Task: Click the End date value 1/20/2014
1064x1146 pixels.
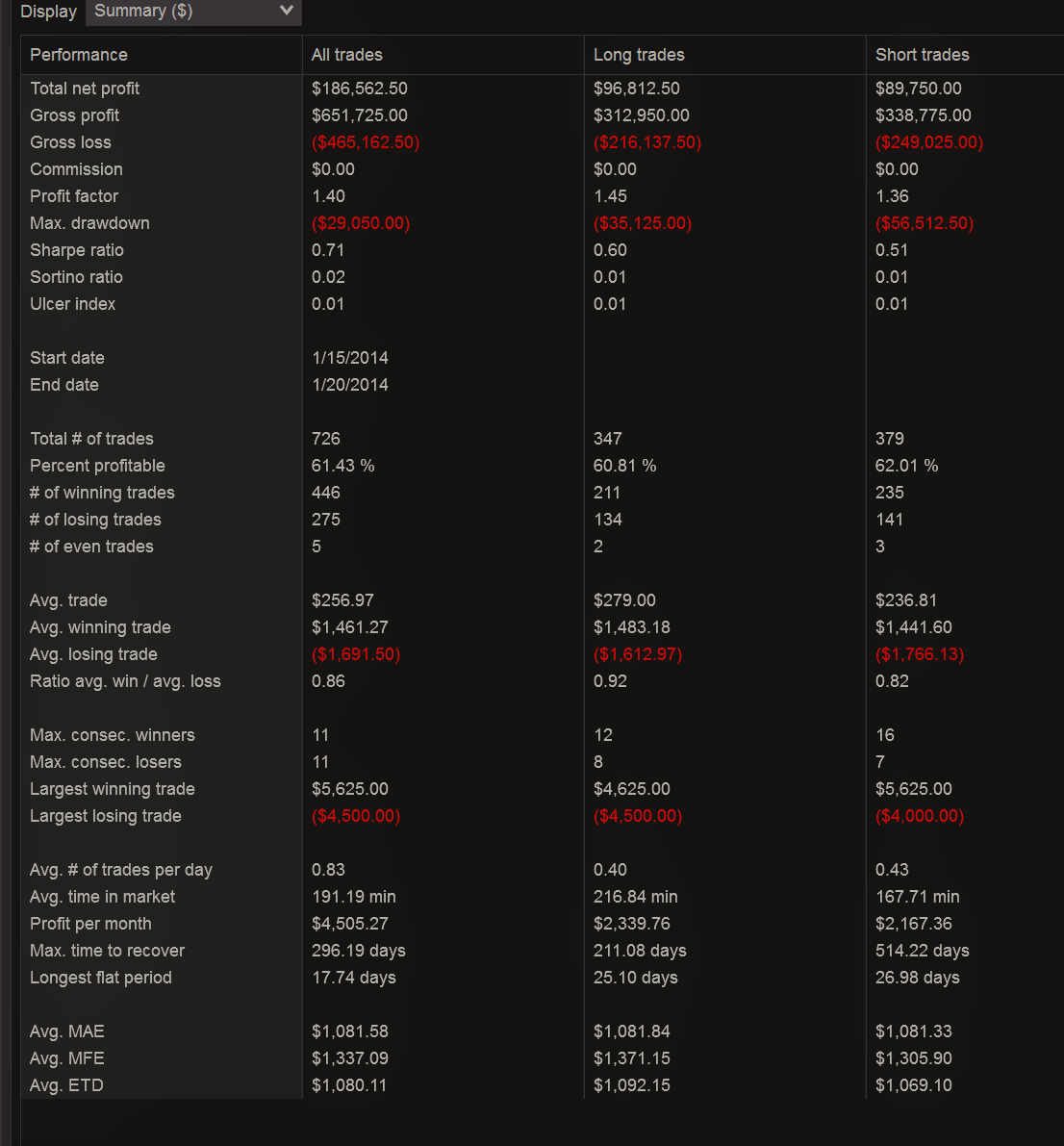Action: tap(350, 385)
